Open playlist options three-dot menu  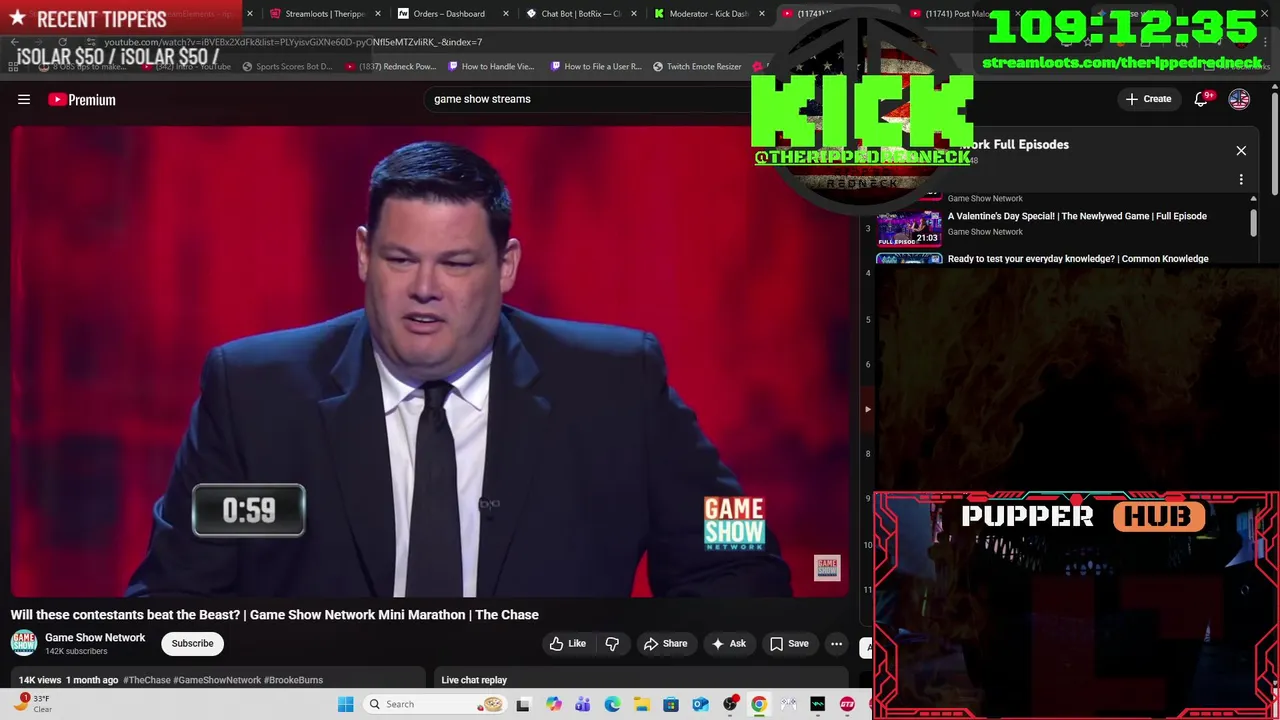pyautogui.click(x=1241, y=180)
